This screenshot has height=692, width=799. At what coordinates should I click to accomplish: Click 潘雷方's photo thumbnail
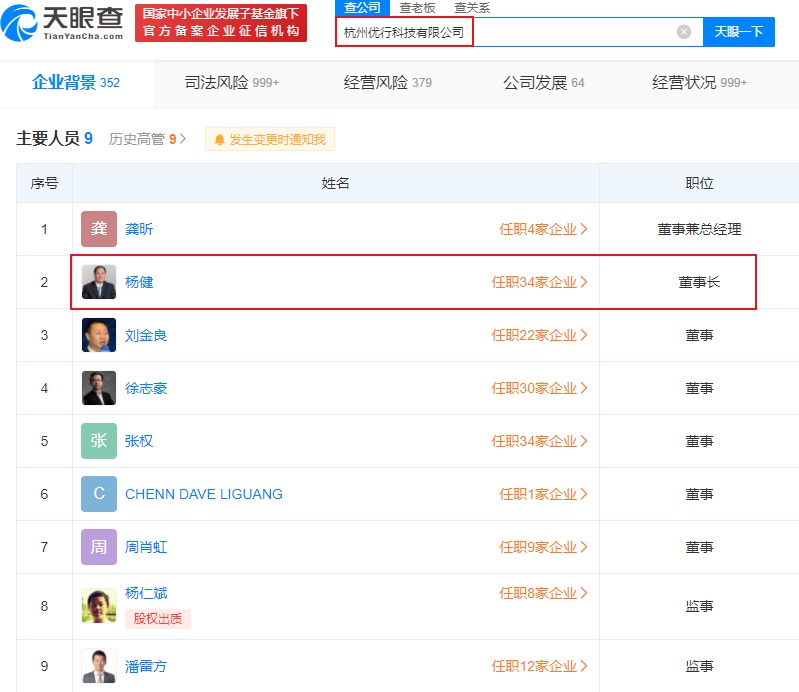(x=99, y=666)
